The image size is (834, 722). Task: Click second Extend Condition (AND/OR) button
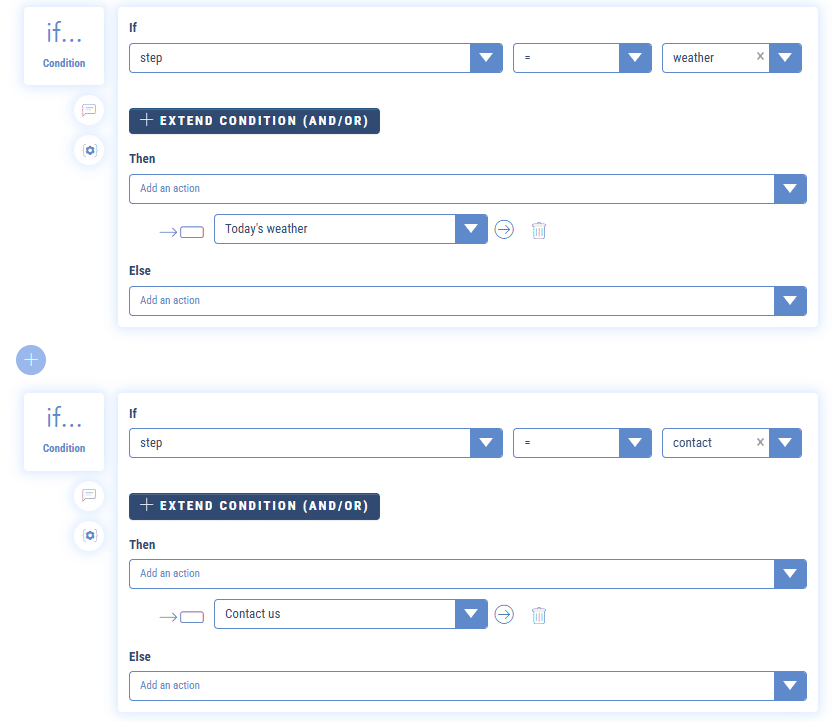[254, 506]
